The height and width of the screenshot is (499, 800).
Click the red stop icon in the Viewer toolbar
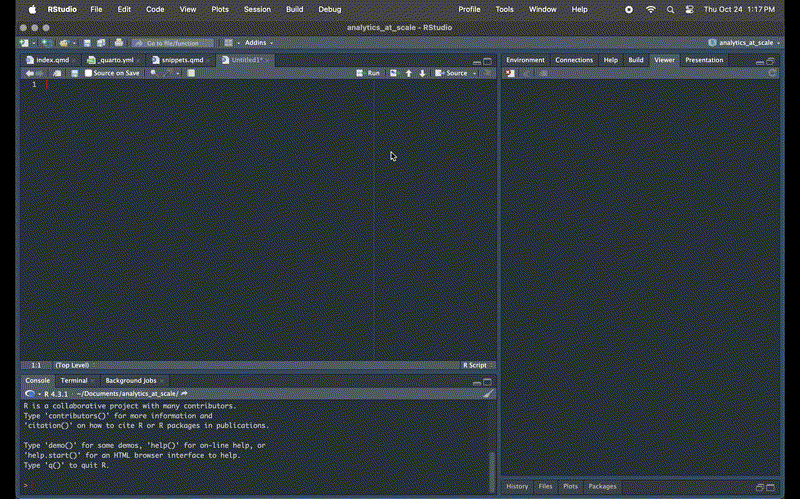pyautogui.click(x=510, y=73)
